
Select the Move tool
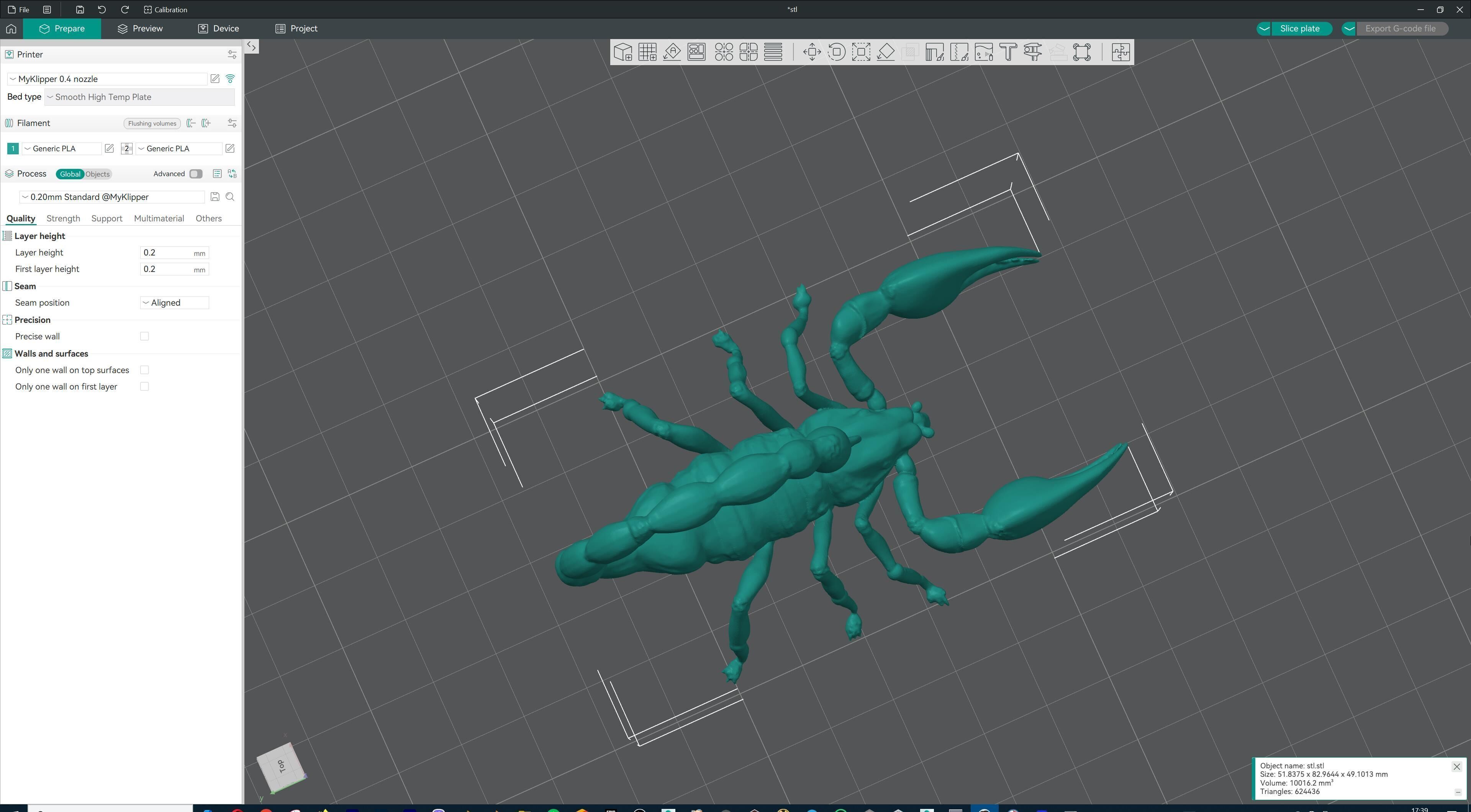(x=812, y=52)
